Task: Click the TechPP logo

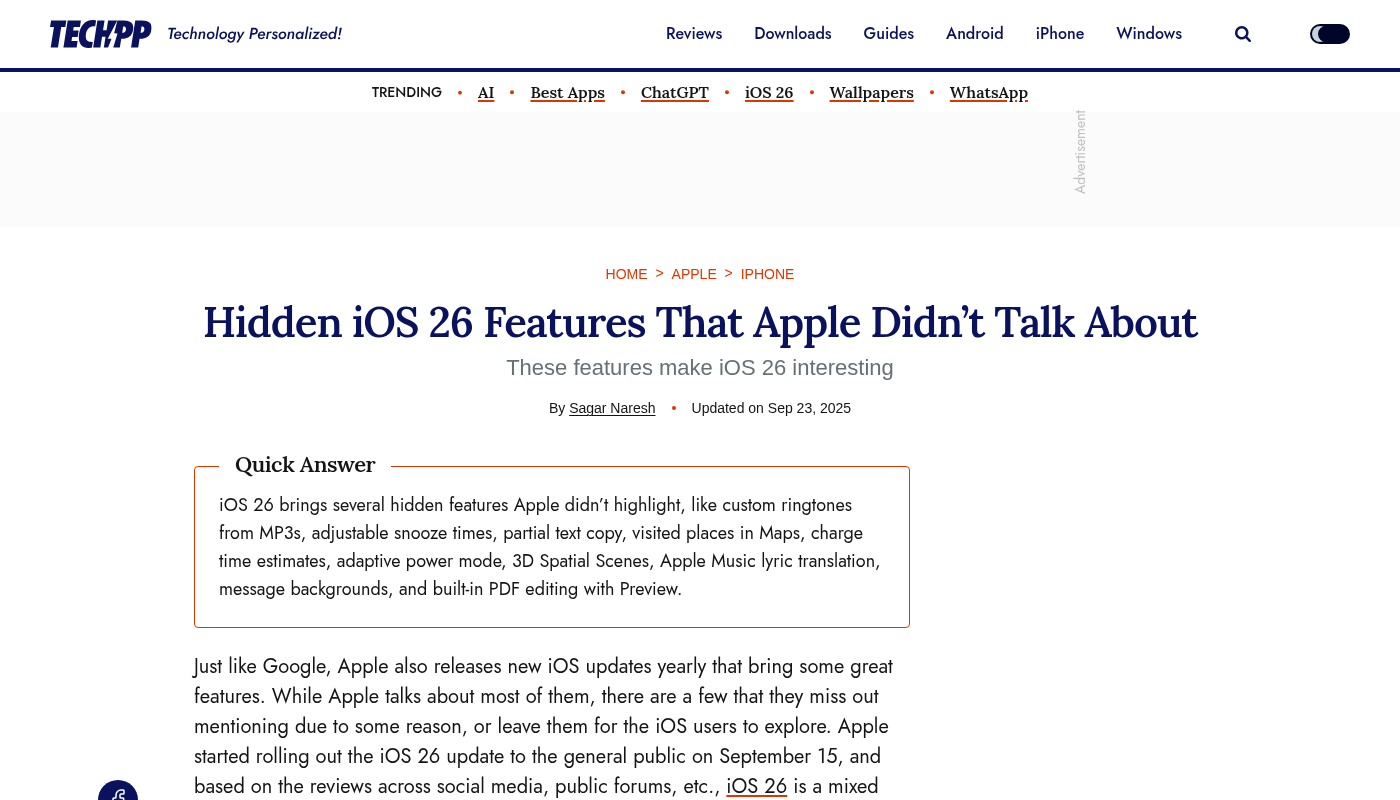Action: click(x=100, y=34)
